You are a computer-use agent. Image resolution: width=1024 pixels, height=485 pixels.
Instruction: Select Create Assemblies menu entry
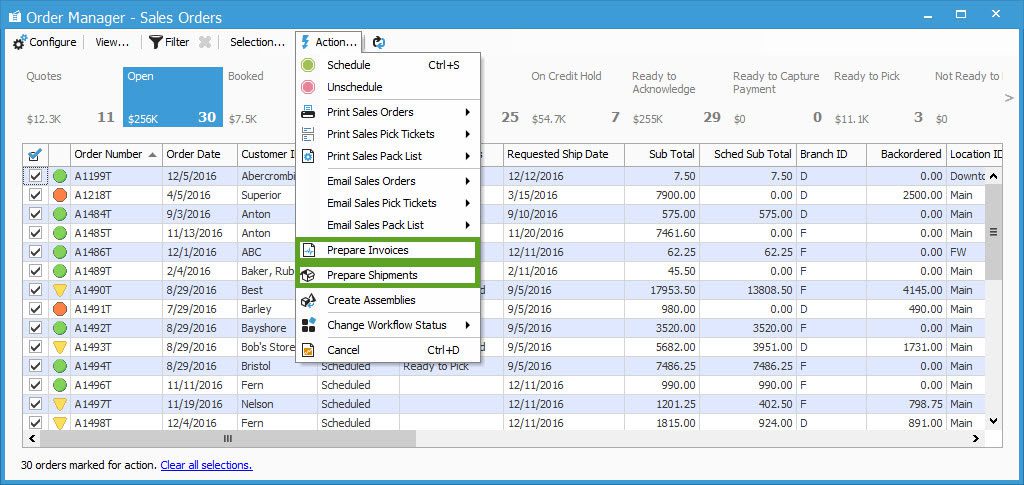pyautogui.click(x=389, y=300)
